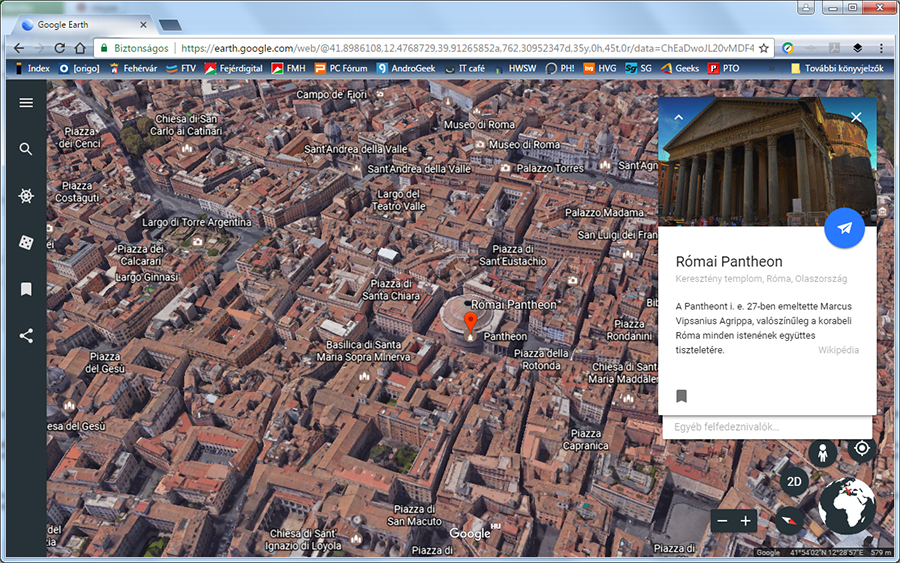900x563 pixels.
Task: Go back in the browser
Action: pos(19,48)
